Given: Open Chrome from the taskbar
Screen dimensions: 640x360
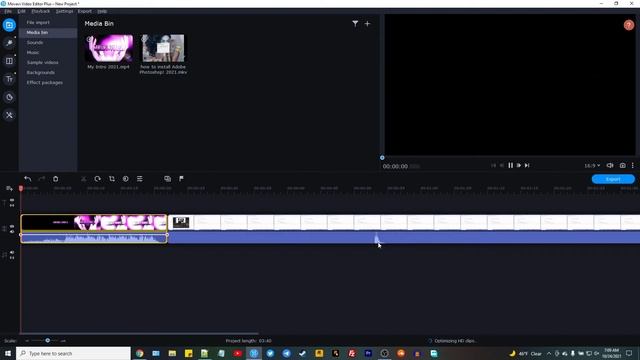Looking at the screenshot, I should tap(140, 353).
